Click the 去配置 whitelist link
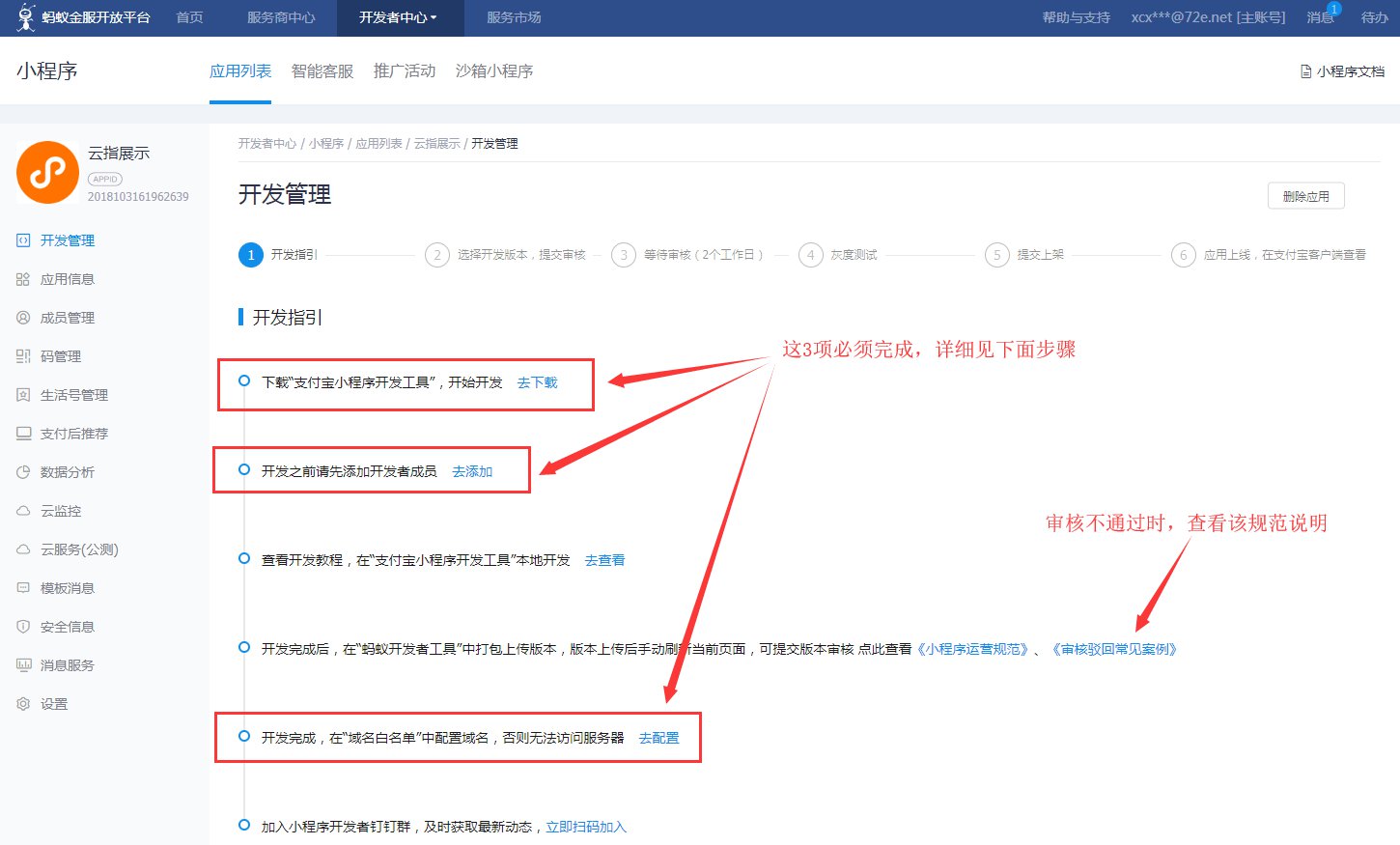This screenshot has width=1400, height=845. (x=659, y=738)
